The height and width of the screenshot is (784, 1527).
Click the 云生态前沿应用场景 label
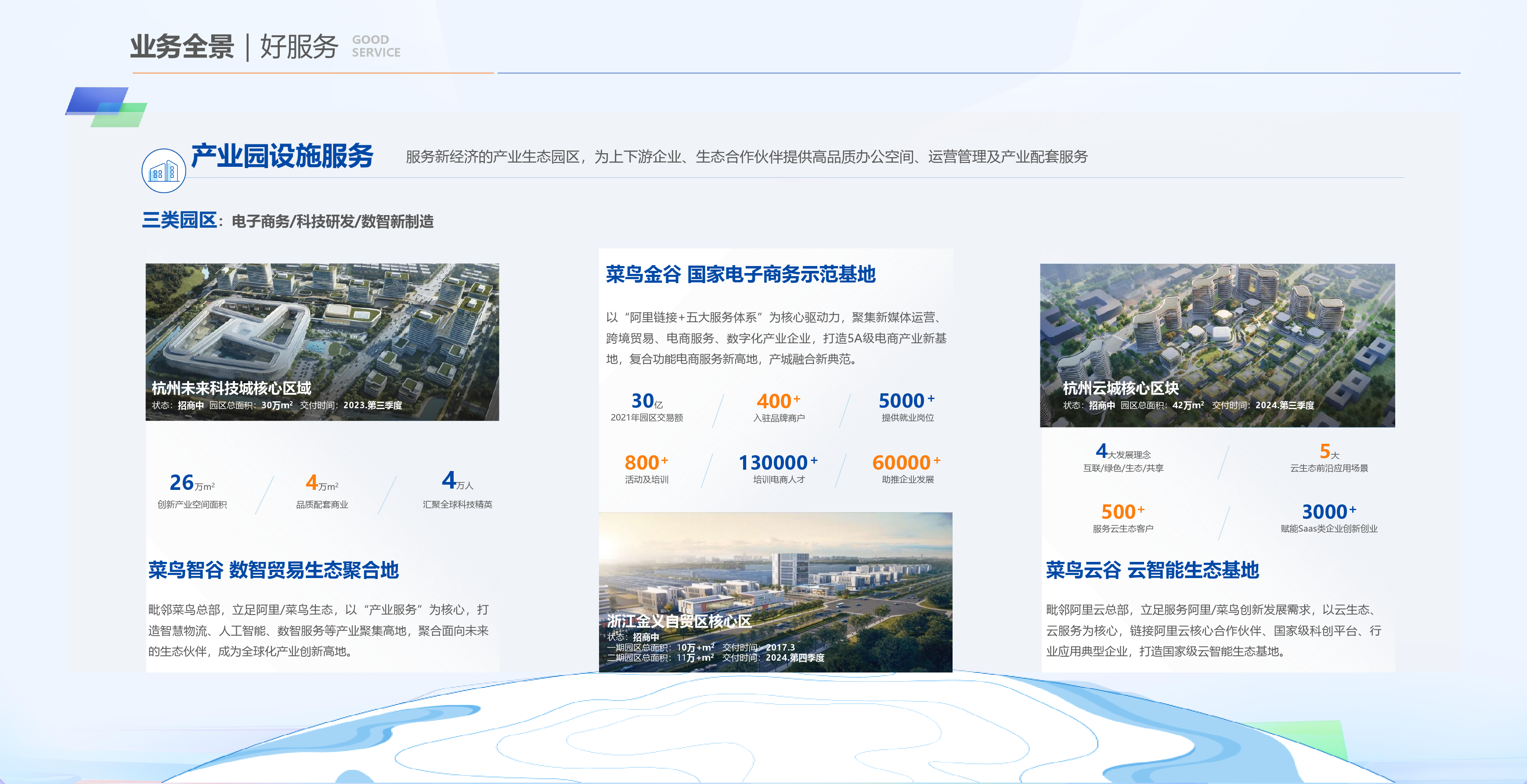(x=1329, y=468)
